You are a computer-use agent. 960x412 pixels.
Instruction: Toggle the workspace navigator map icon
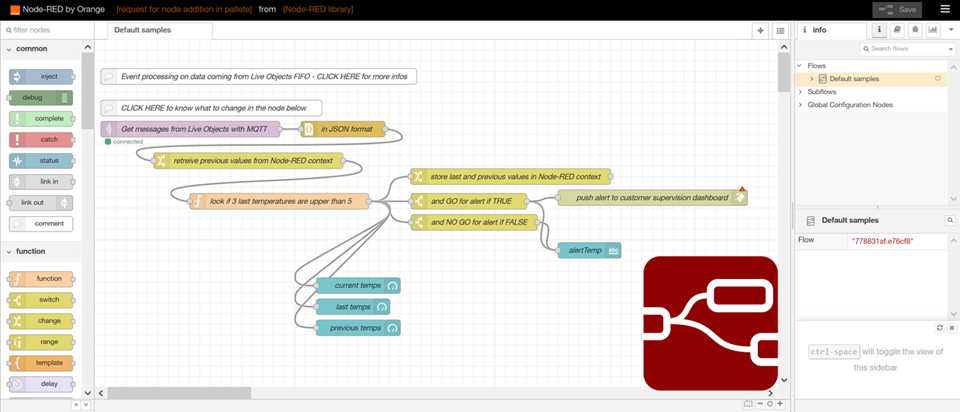click(748, 404)
